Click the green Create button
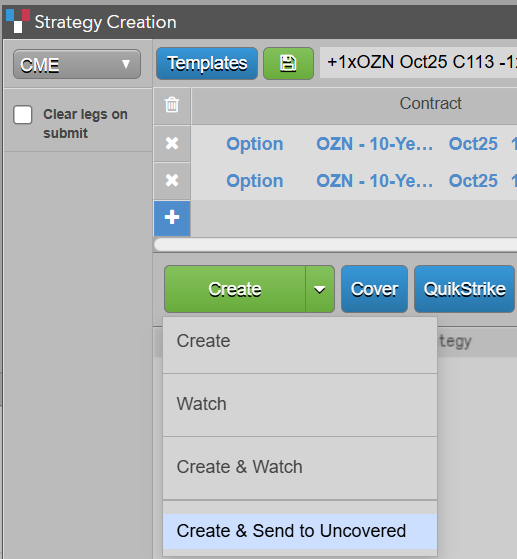Viewport: 517px width, 559px height. [x=235, y=289]
